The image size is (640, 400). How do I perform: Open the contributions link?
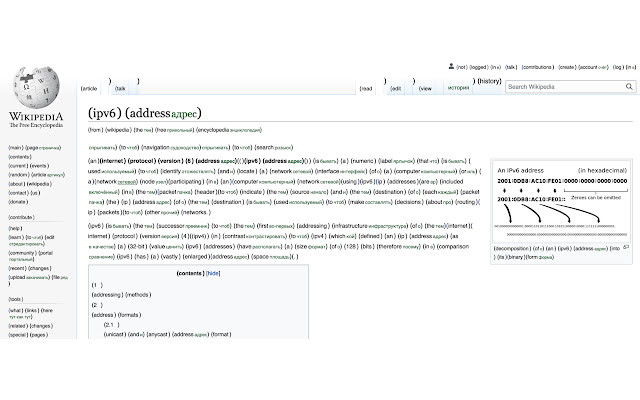click(x=538, y=67)
